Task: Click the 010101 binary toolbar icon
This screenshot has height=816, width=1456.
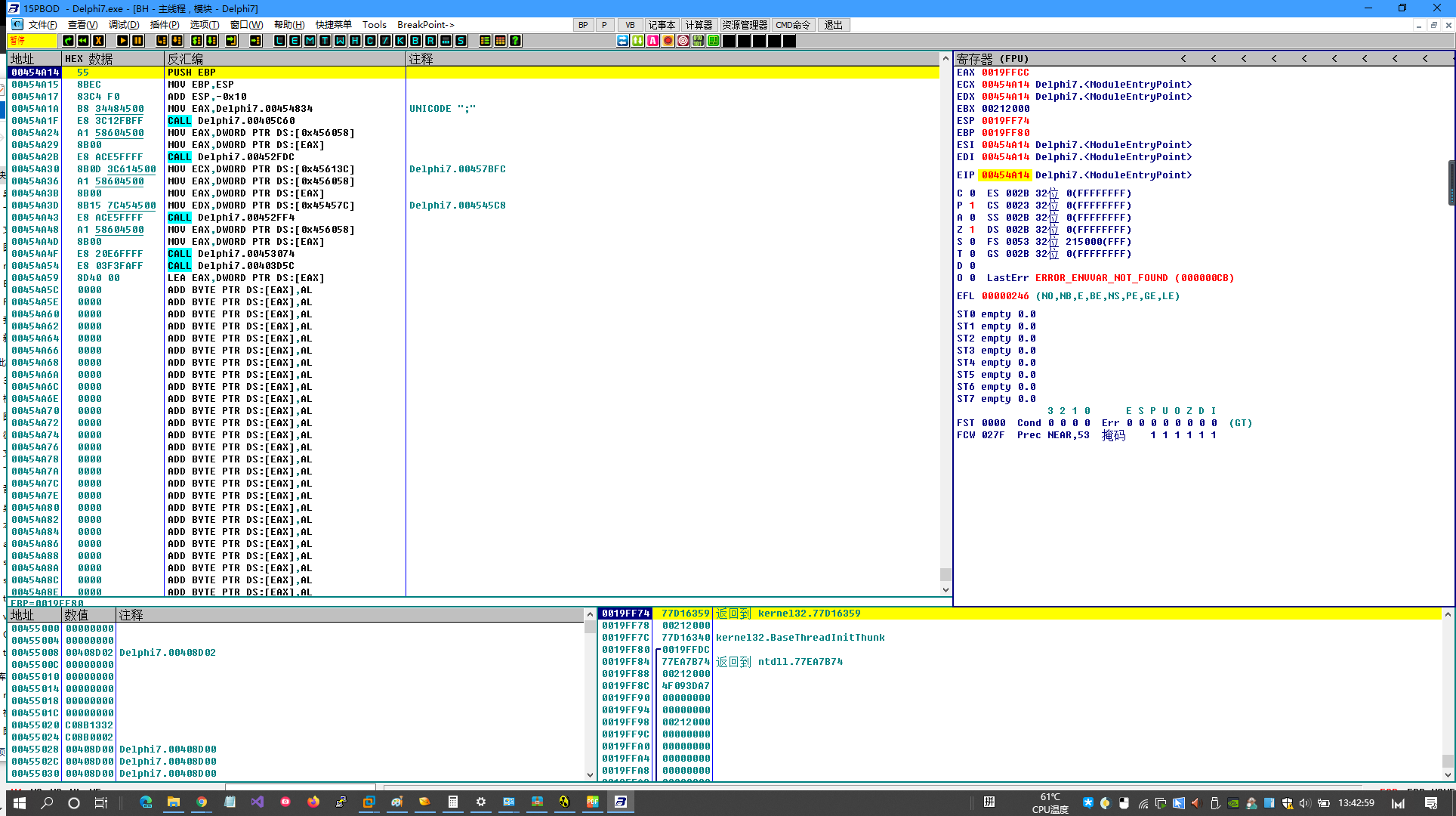Action: point(698,41)
